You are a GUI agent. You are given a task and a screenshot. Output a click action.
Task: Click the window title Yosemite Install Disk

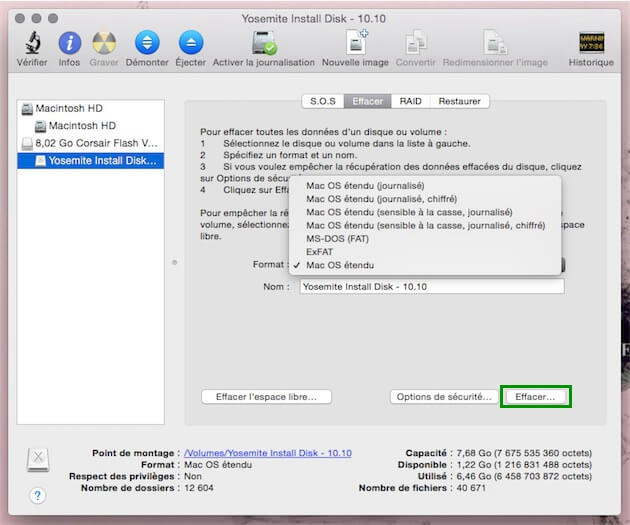[313, 19]
